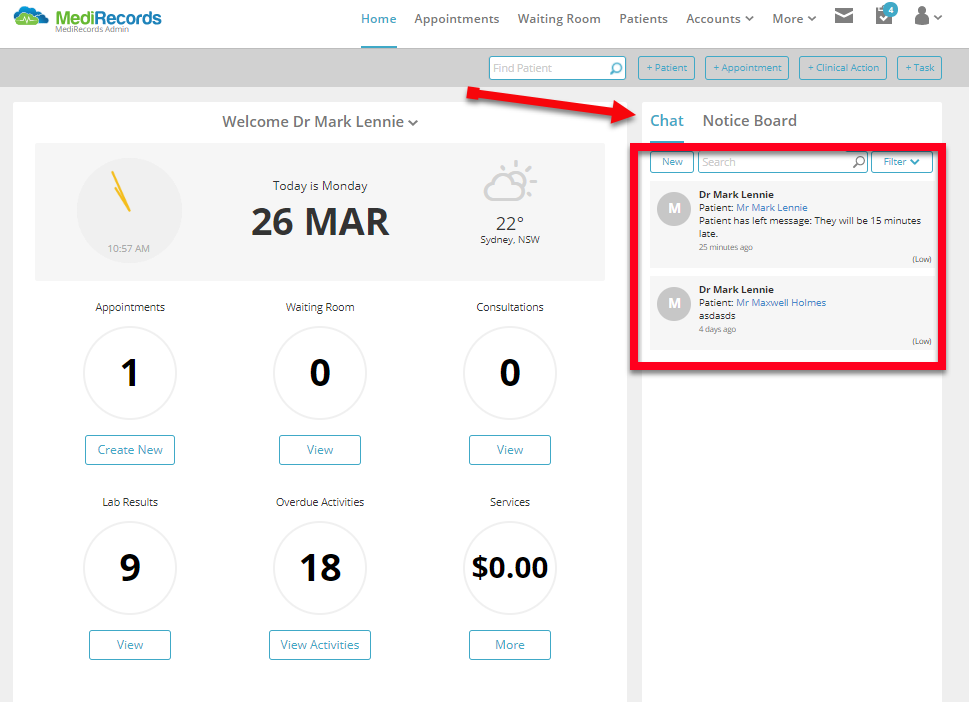Click the MediRecords cloud logo
Image resolution: width=969 pixels, height=702 pixels.
pyautogui.click(x=31, y=17)
